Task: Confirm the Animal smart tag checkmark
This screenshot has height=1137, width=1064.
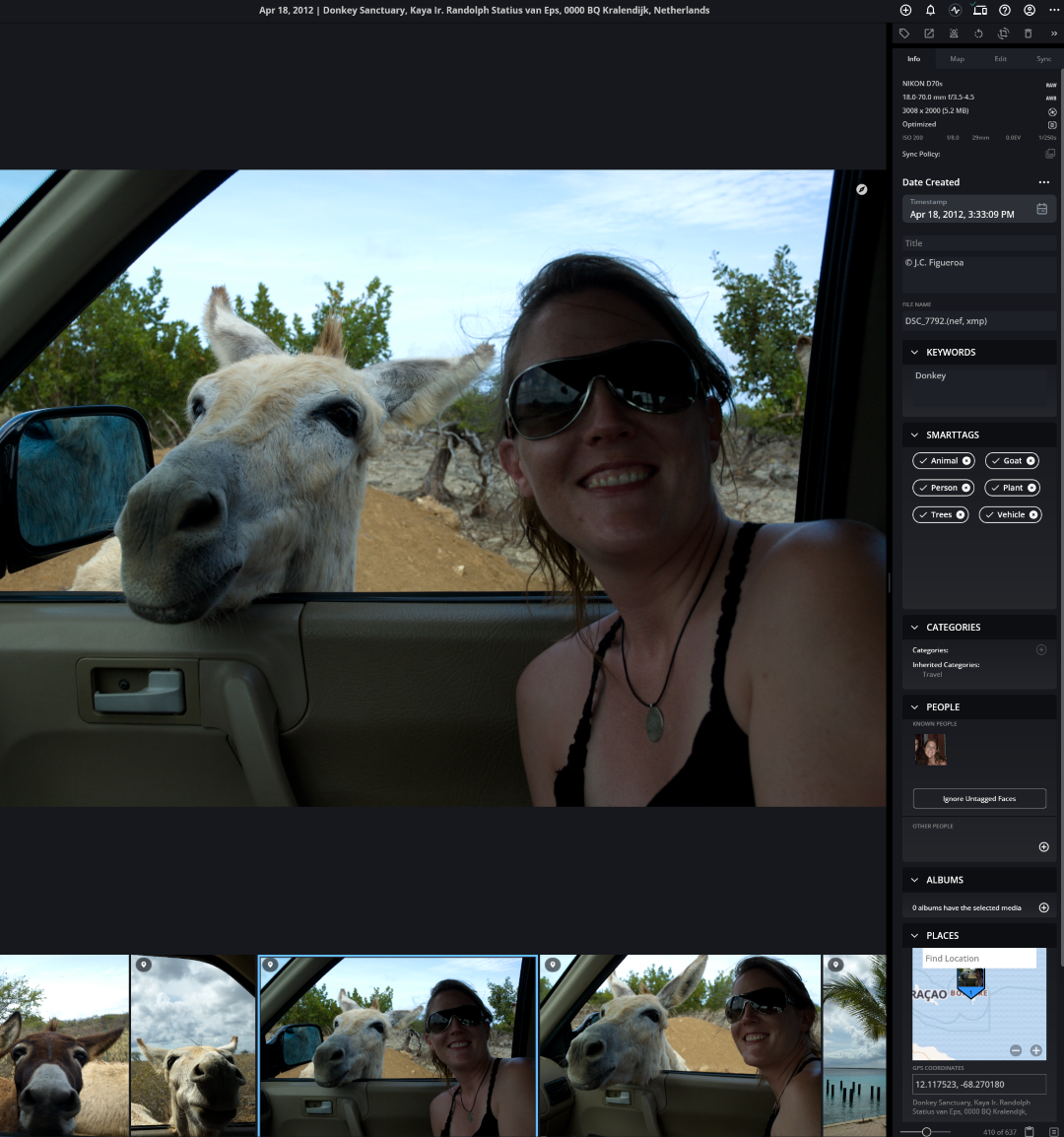Action: pyautogui.click(x=923, y=461)
